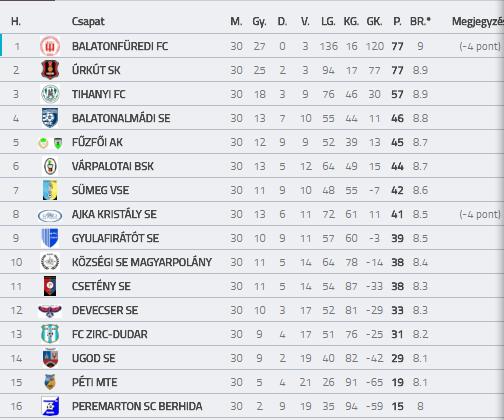Click the LG. goals scored header
This screenshot has width=504, height=420.
coord(328,21)
